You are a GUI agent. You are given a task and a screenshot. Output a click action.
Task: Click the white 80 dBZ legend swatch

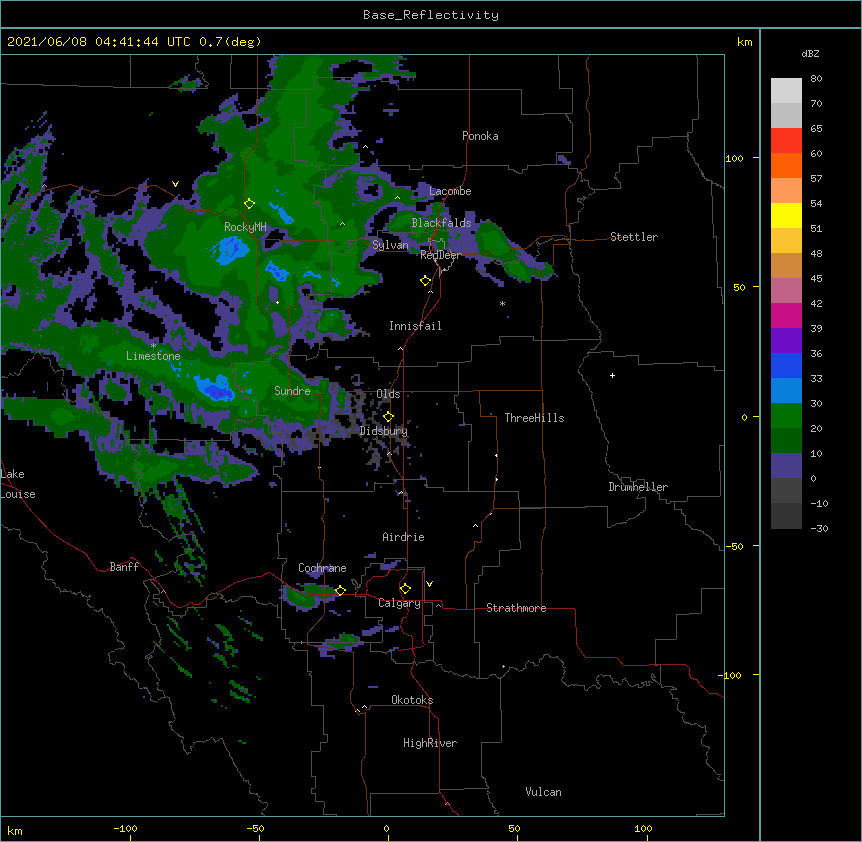click(786, 91)
